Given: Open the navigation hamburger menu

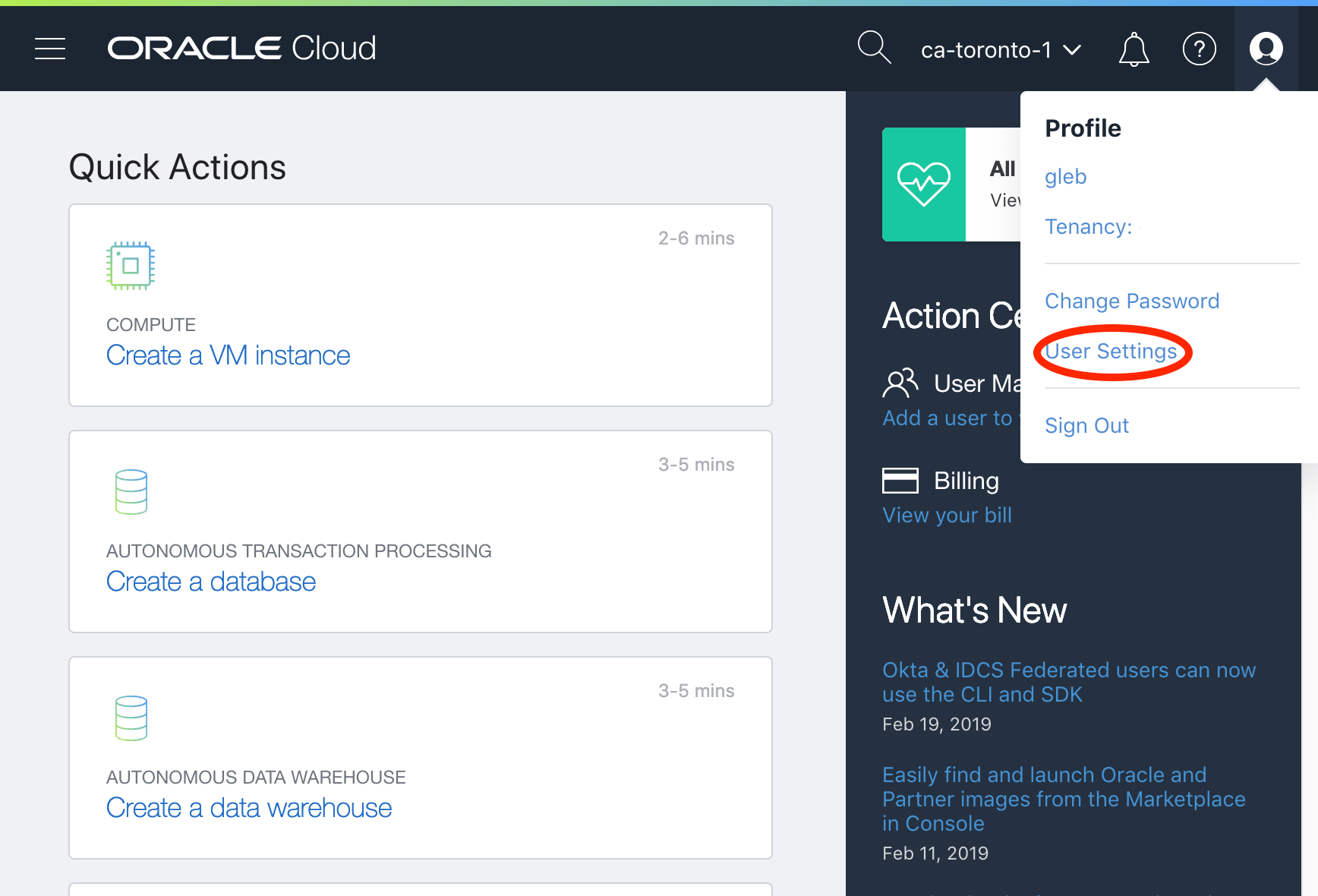Looking at the screenshot, I should click(49, 48).
